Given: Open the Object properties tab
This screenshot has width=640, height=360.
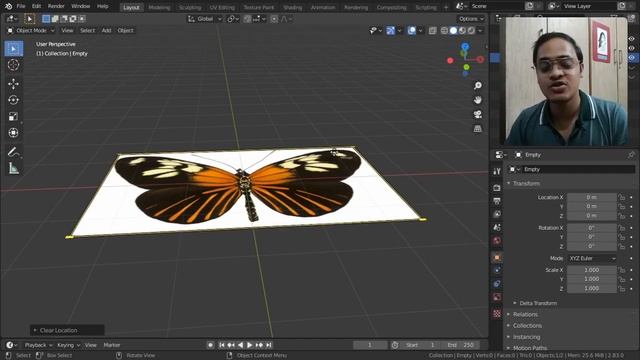Looking at the screenshot, I should pos(497,258).
